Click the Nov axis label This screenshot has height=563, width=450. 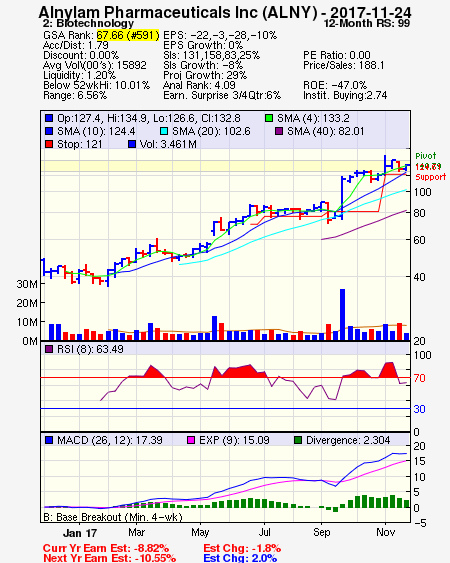[385, 532]
